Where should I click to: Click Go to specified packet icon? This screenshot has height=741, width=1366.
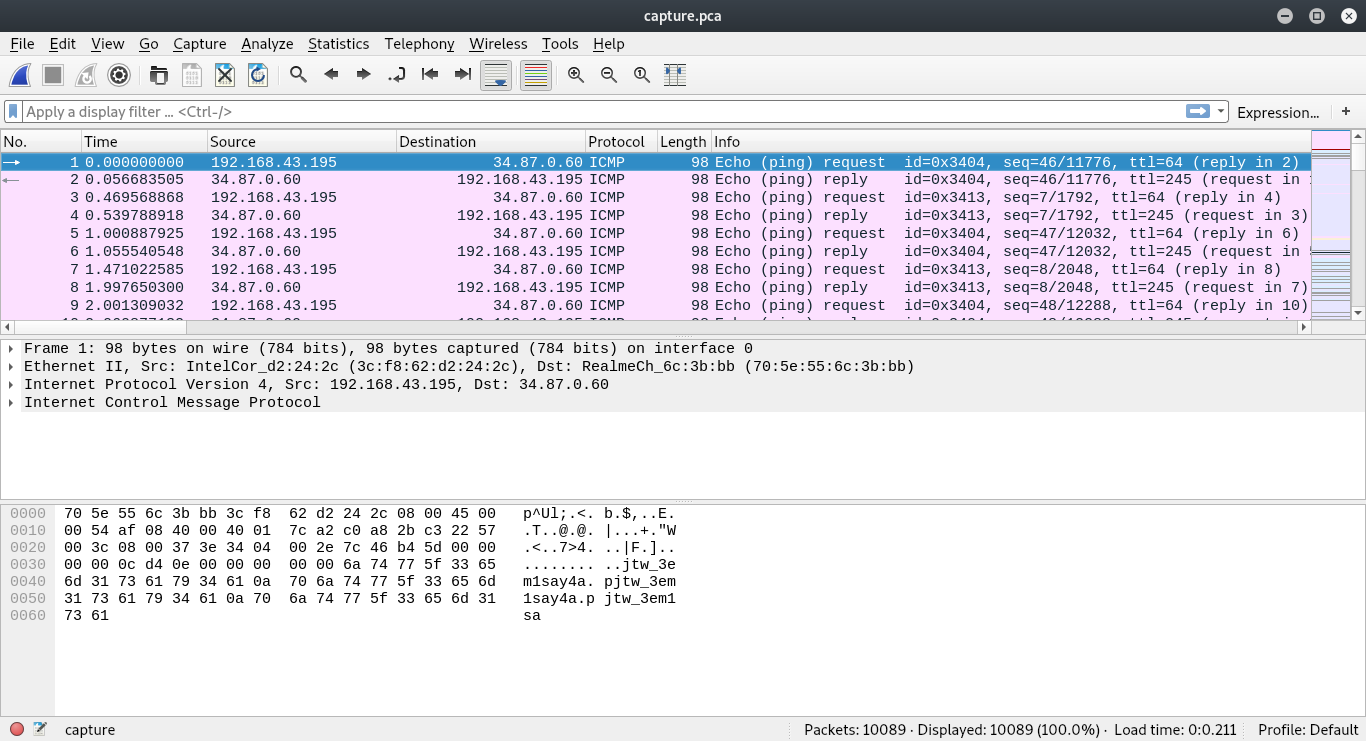pyautogui.click(x=397, y=75)
